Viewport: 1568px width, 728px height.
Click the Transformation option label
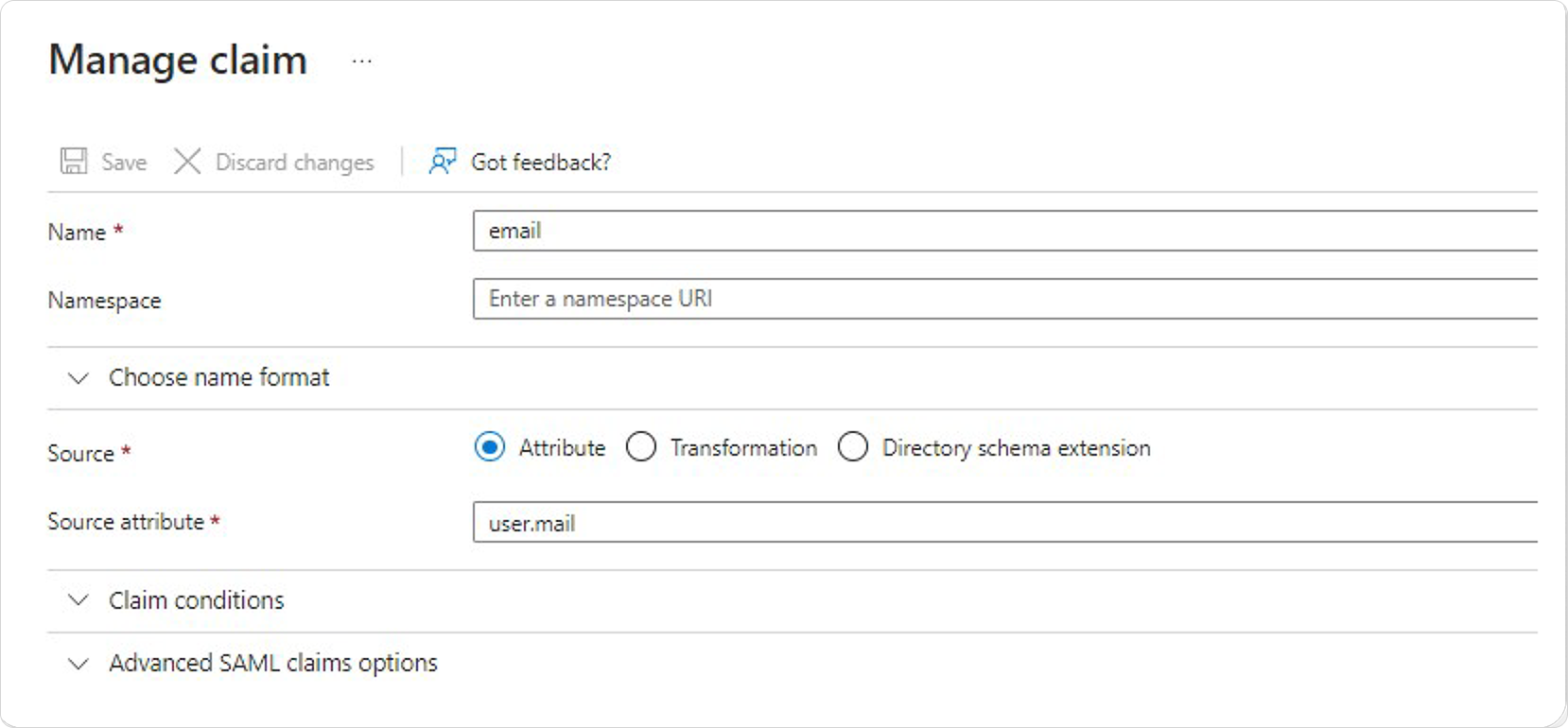click(x=743, y=447)
